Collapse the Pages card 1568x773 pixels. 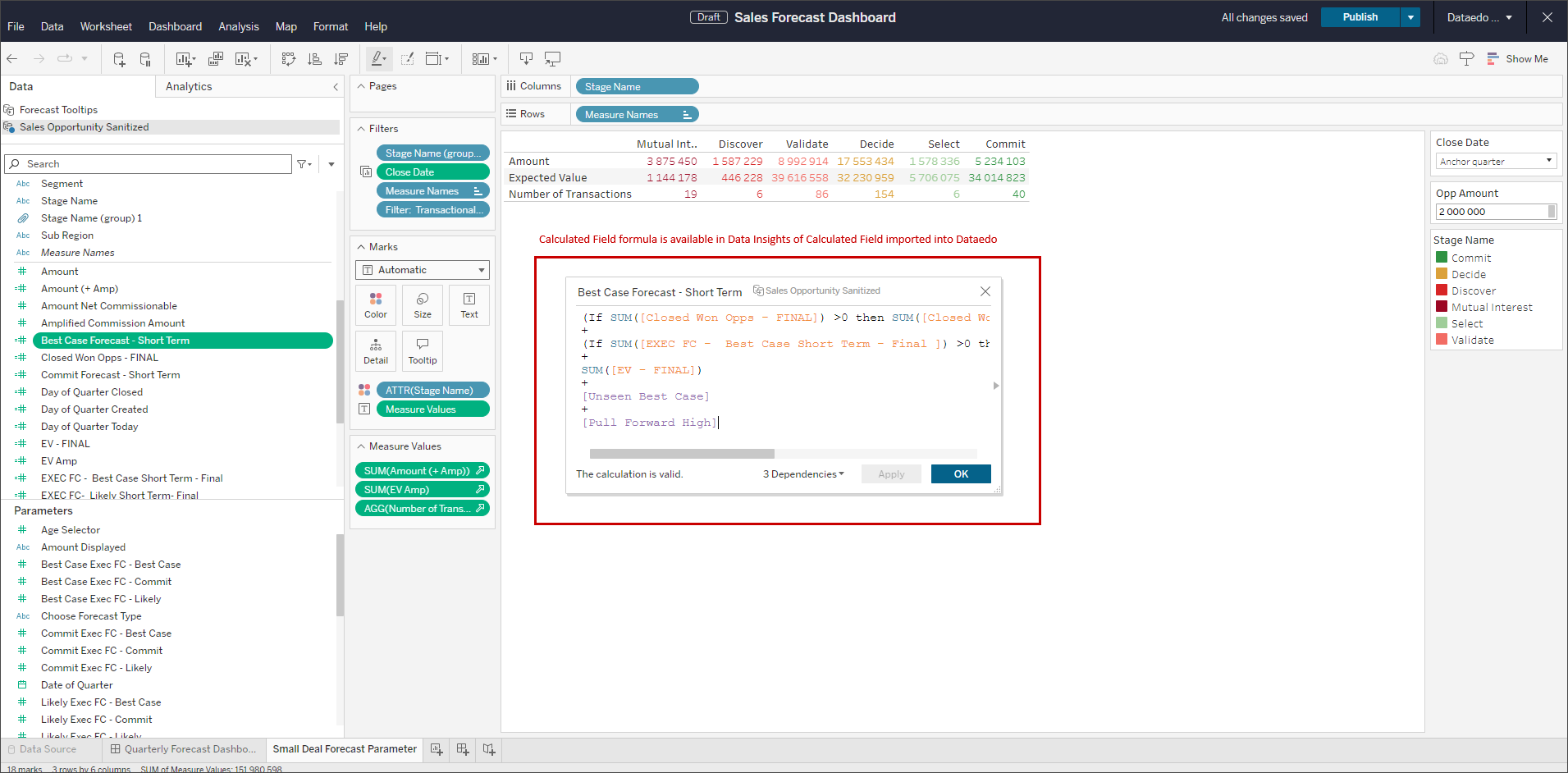(x=361, y=86)
